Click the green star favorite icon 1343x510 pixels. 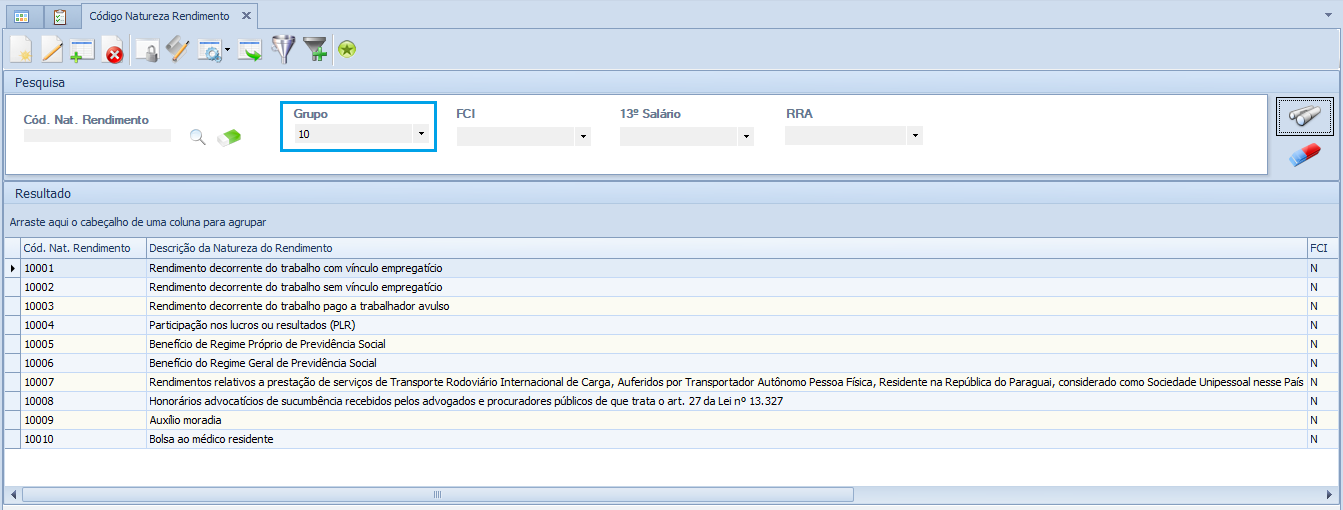[x=347, y=49]
